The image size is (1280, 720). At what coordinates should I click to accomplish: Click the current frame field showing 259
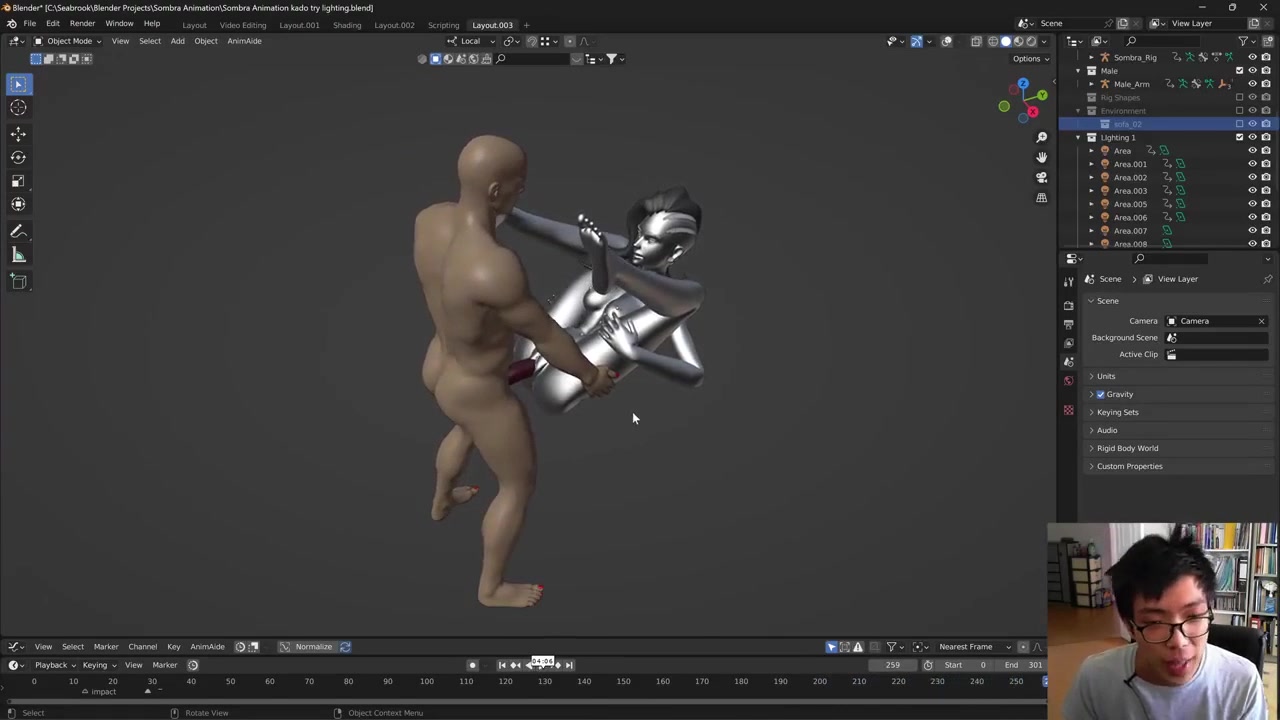(x=892, y=665)
